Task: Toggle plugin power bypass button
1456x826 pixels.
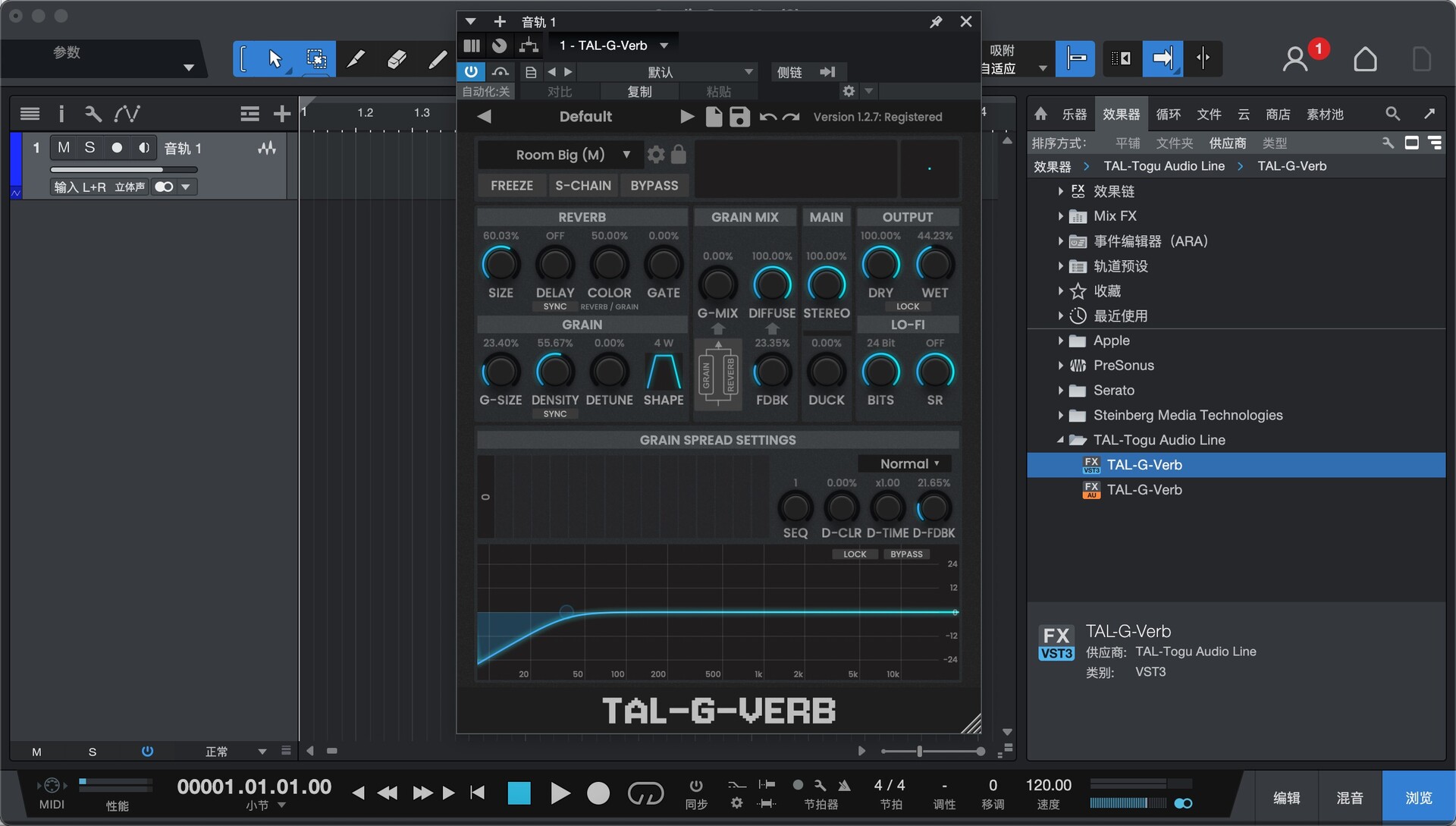Action: (471, 71)
